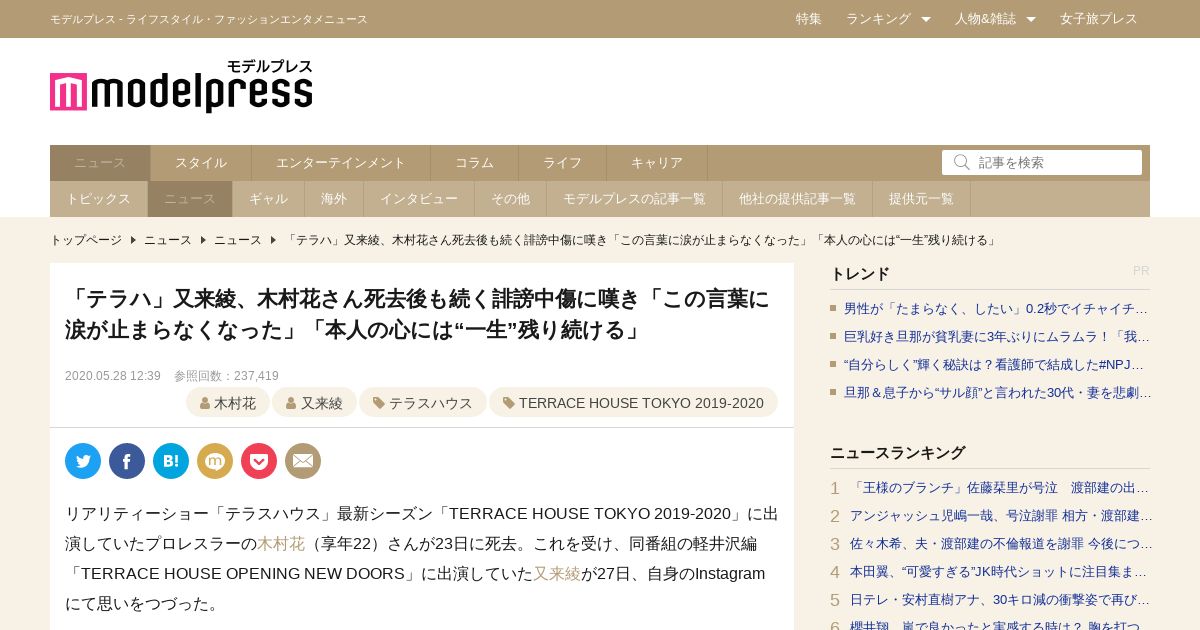Open 提供元一覧 tab
The height and width of the screenshot is (630, 1200).
pyautogui.click(x=921, y=199)
